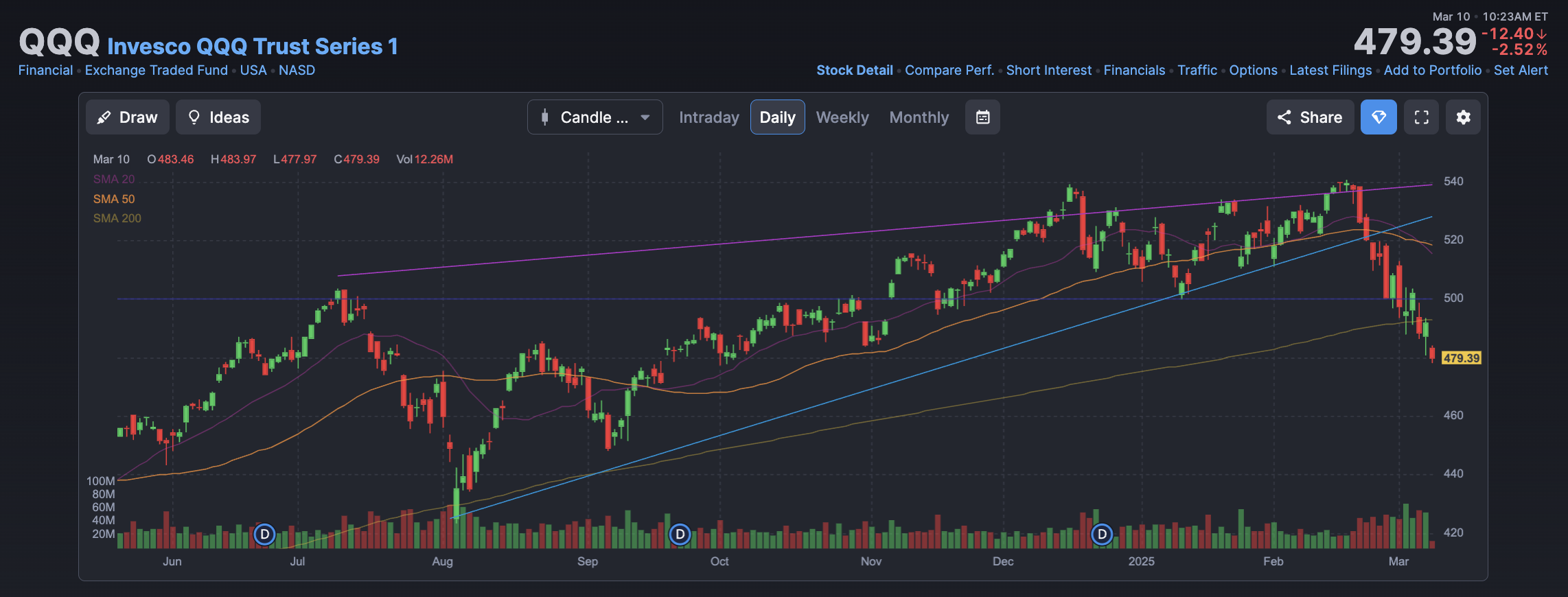
Task: Open the Financials link
Action: coord(1134,70)
